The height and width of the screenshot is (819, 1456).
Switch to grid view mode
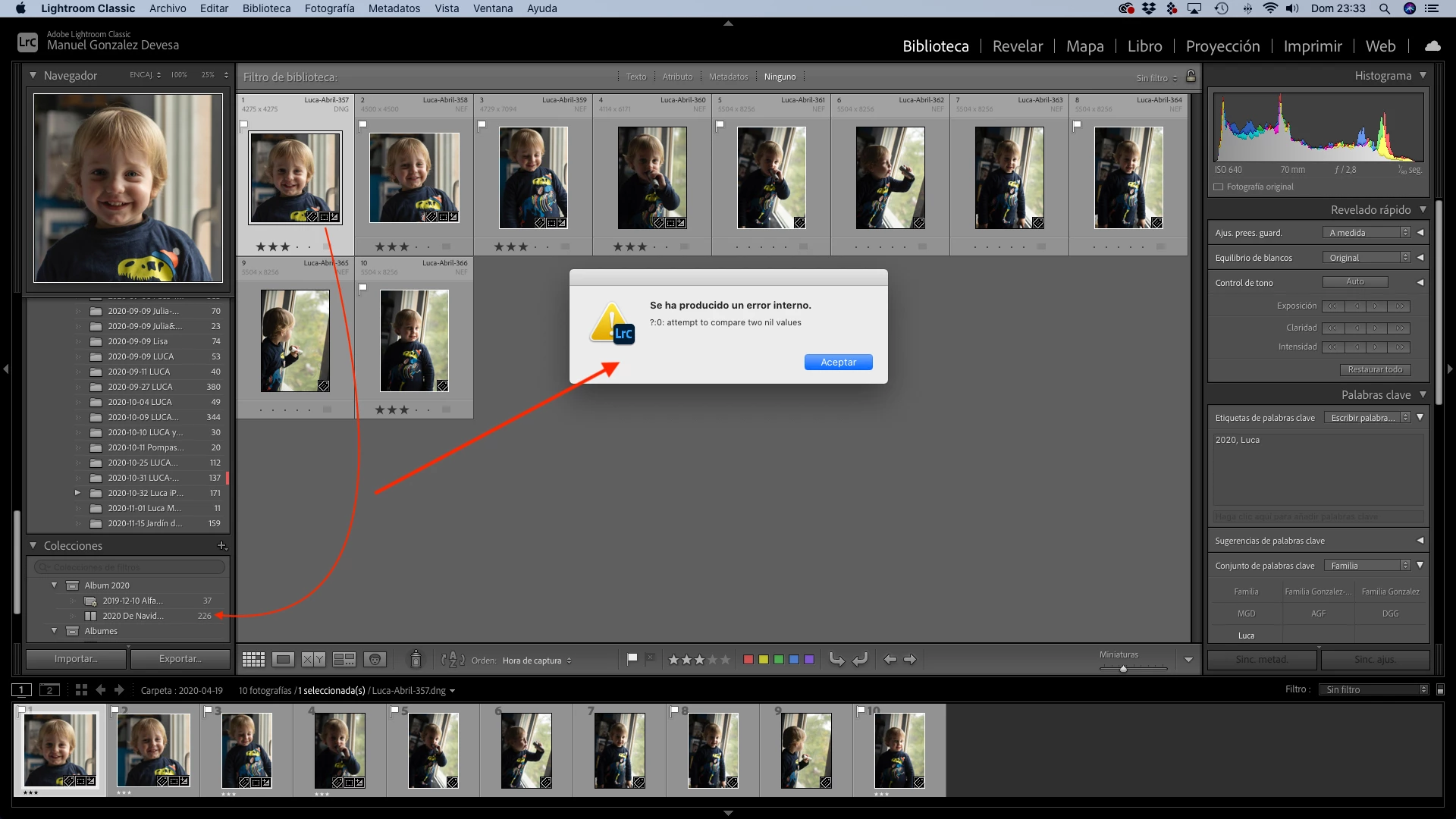point(253,660)
